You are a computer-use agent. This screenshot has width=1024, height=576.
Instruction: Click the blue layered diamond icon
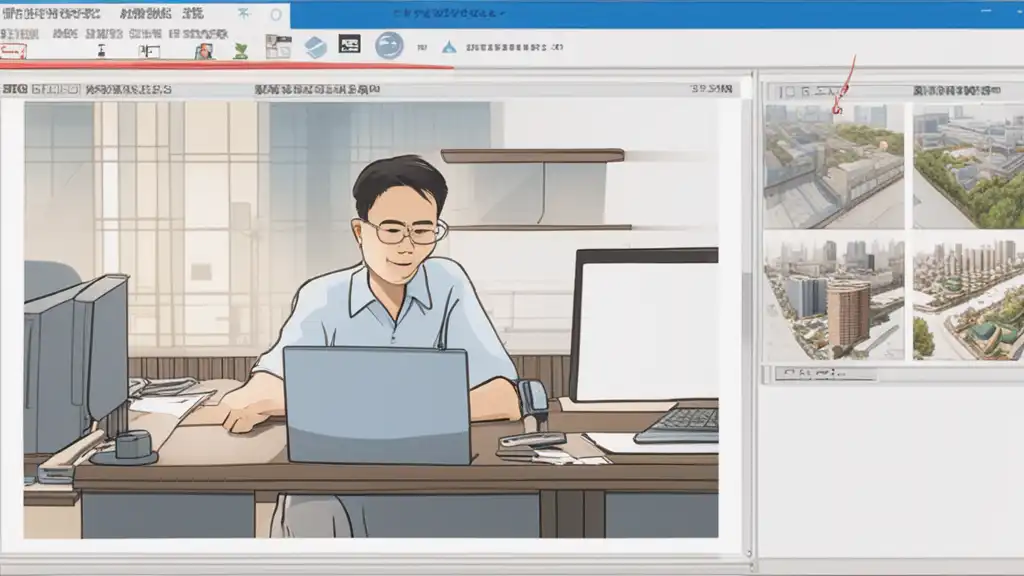tap(315, 47)
